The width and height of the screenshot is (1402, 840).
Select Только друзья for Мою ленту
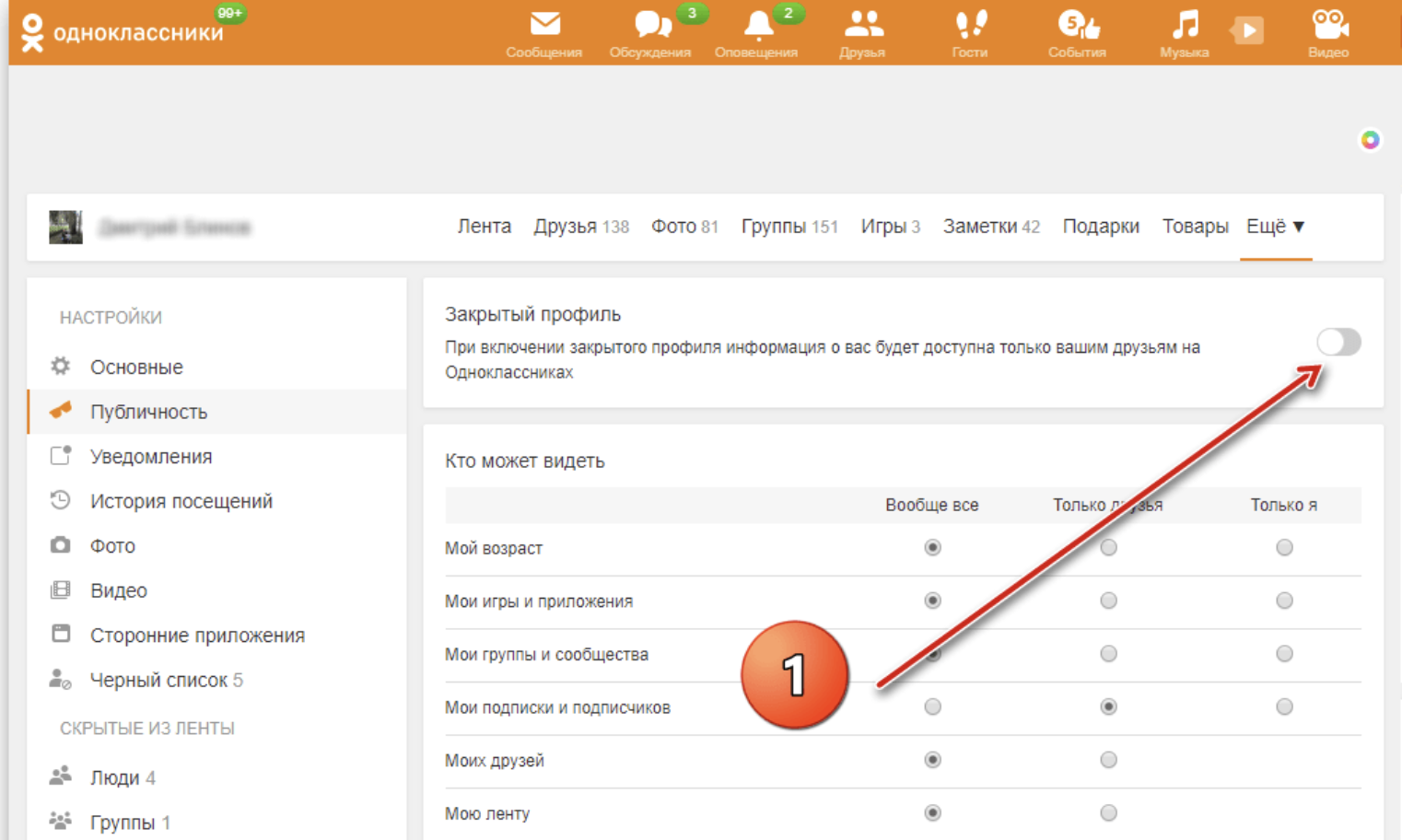[1108, 812]
